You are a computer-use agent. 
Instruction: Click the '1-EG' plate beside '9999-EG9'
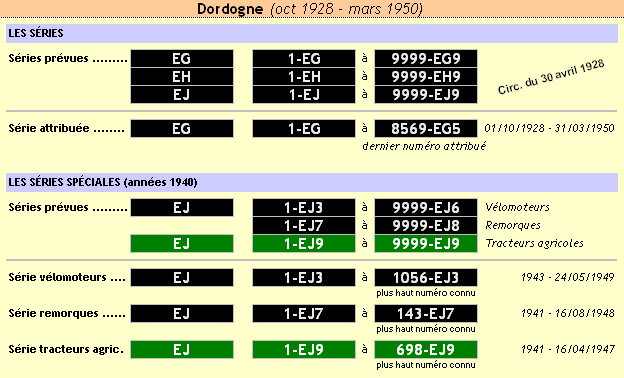tap(304, 58)
